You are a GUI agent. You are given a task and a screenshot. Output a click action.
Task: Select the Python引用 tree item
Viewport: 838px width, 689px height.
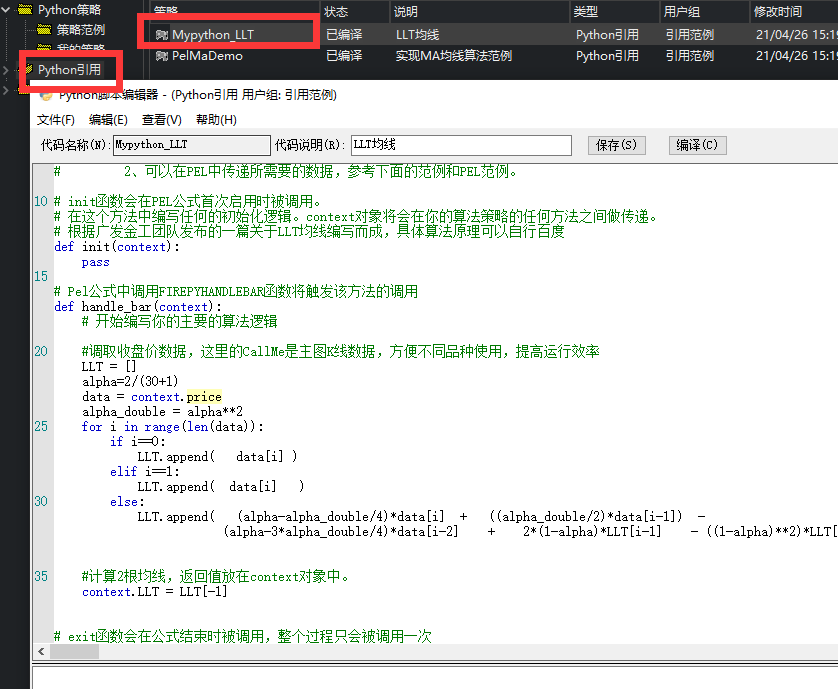pyautogui.click(x=69, y=69)
